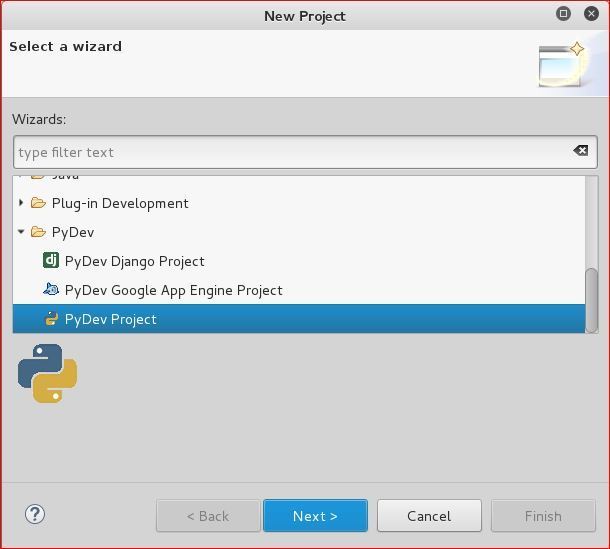
Task: Click the Next > button
Action: coord(316,516)
